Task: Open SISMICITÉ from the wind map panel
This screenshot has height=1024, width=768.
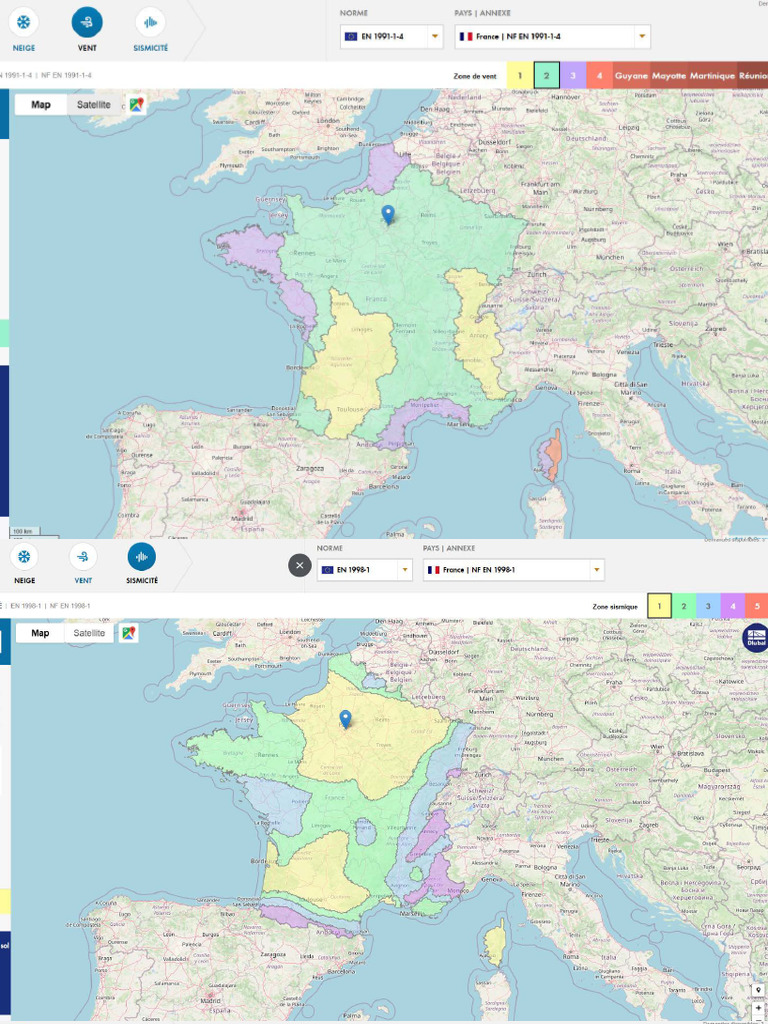Action: click(150, 22)
